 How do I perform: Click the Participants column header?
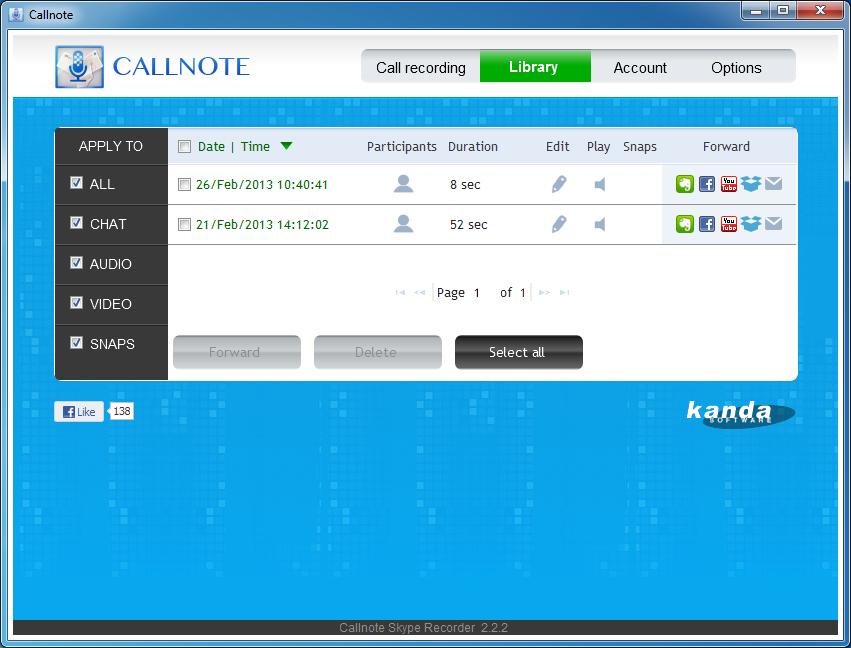402,147
